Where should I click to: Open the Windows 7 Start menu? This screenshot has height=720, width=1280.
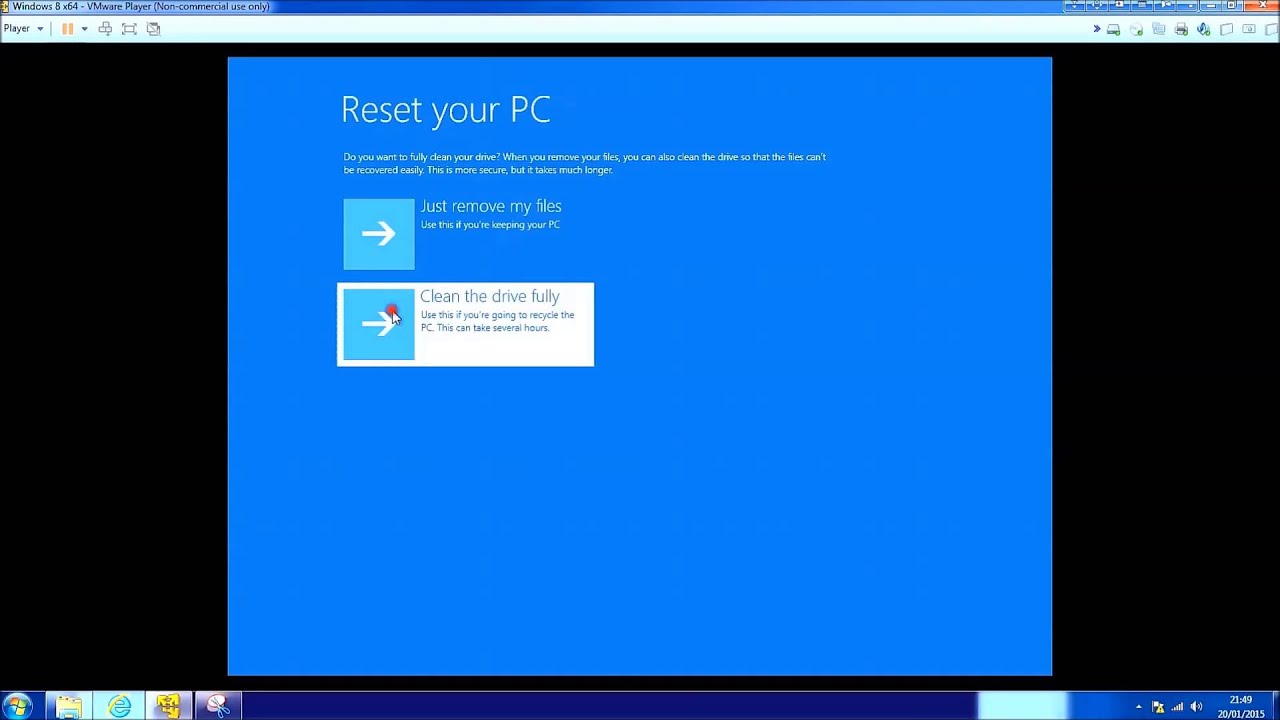[x=18, y=706]
